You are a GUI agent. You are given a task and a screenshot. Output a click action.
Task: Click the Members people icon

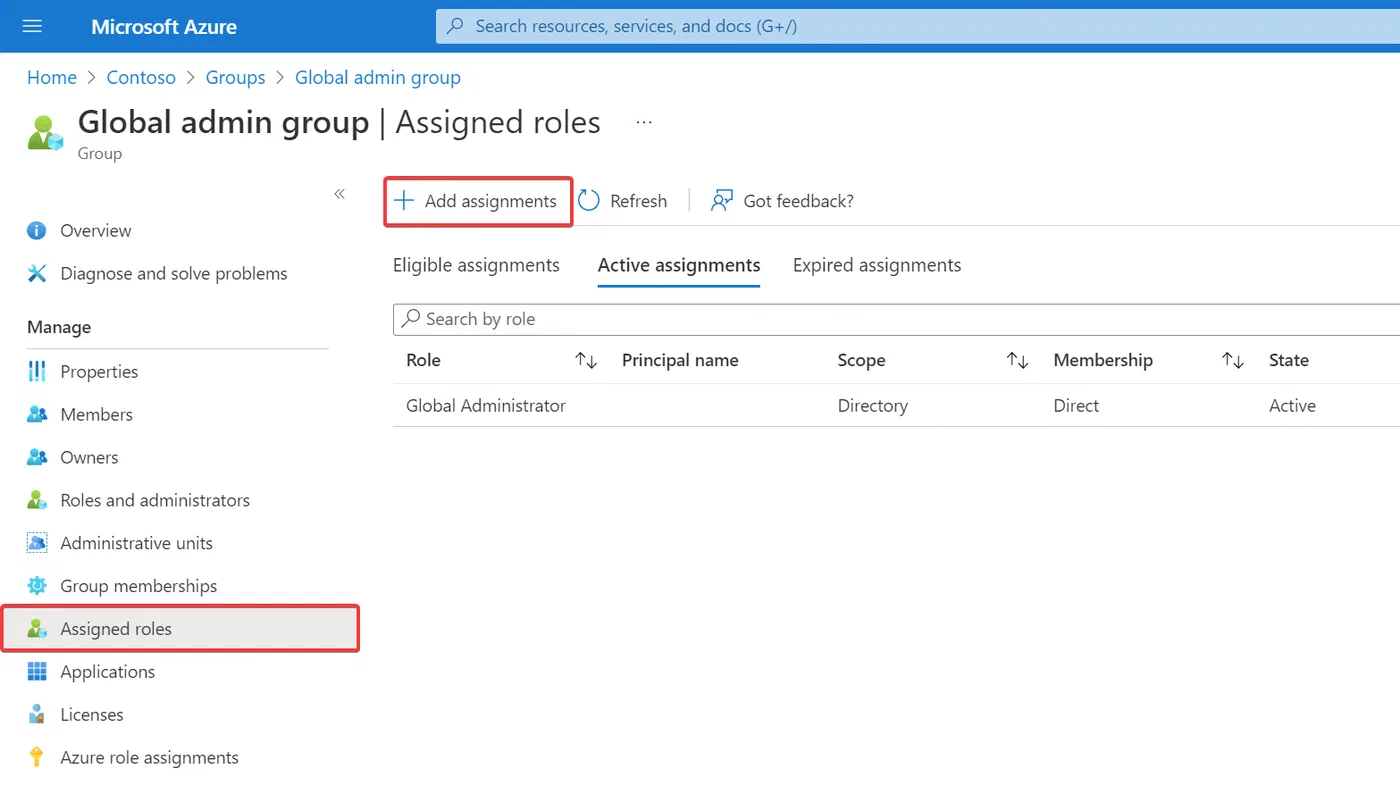37,415
